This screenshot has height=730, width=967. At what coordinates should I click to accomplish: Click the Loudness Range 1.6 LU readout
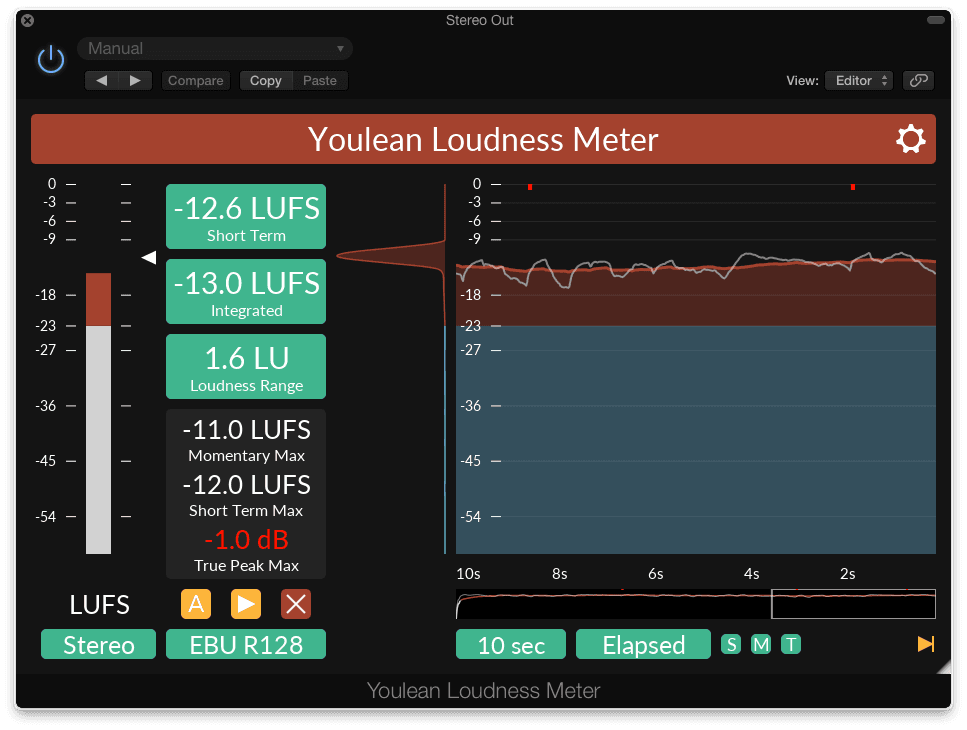pos(246,366)
